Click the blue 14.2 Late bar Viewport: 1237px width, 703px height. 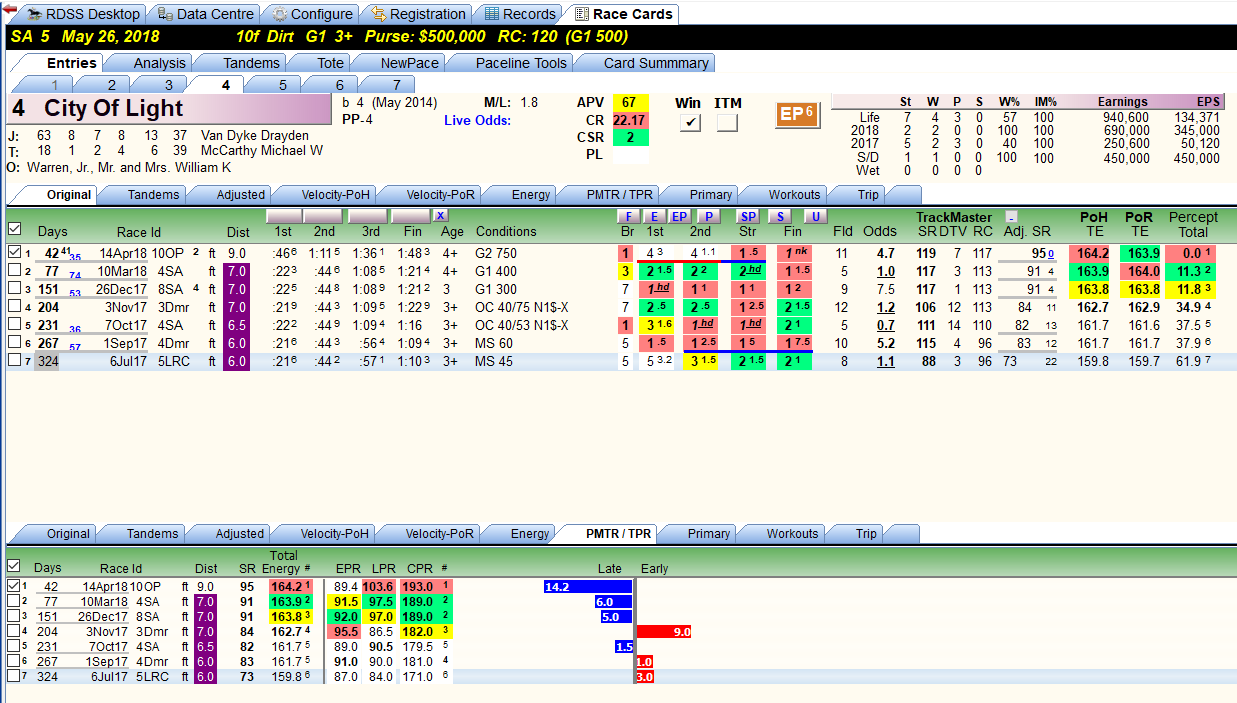click(x=588, y=587)
